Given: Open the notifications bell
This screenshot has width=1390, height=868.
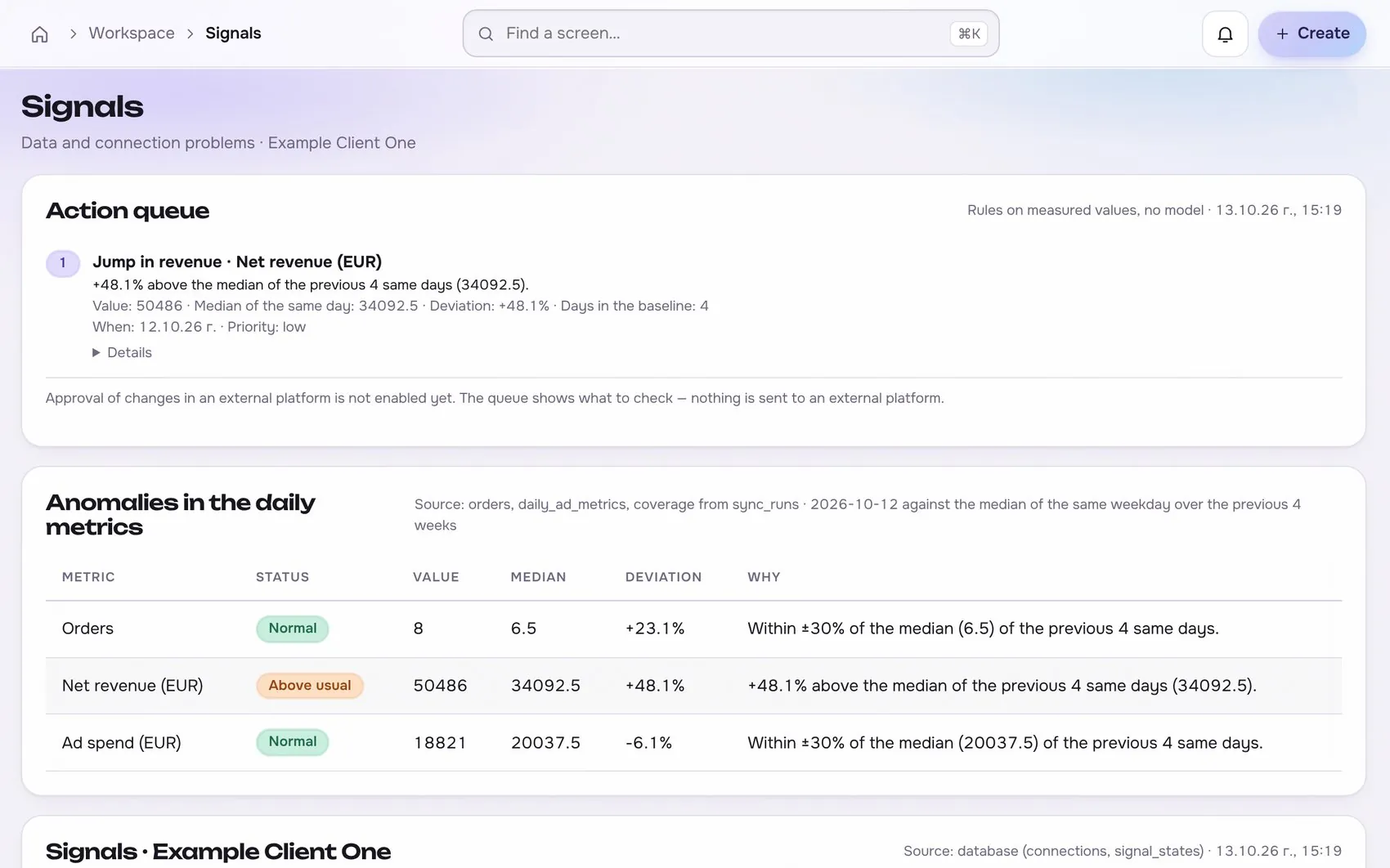Looking at the screenshot, I should coord(1225,34).
